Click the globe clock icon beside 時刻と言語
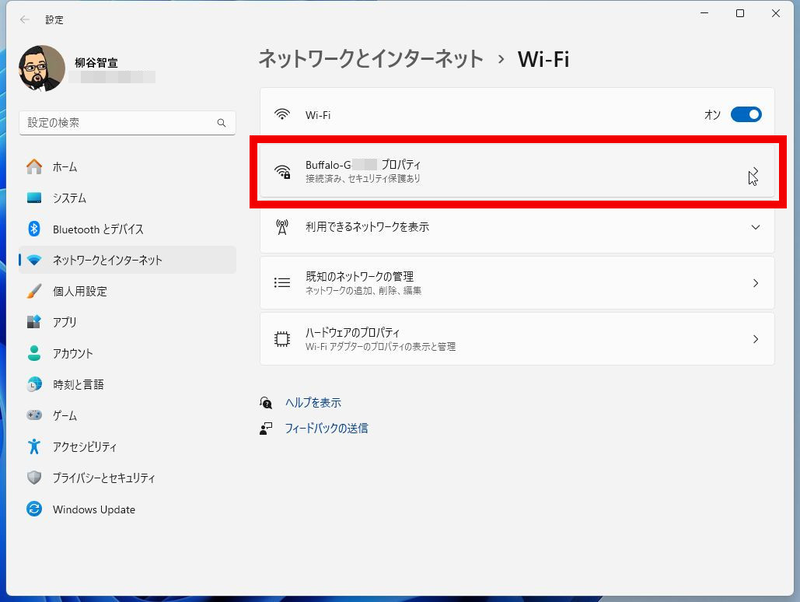 coord(34,384)
